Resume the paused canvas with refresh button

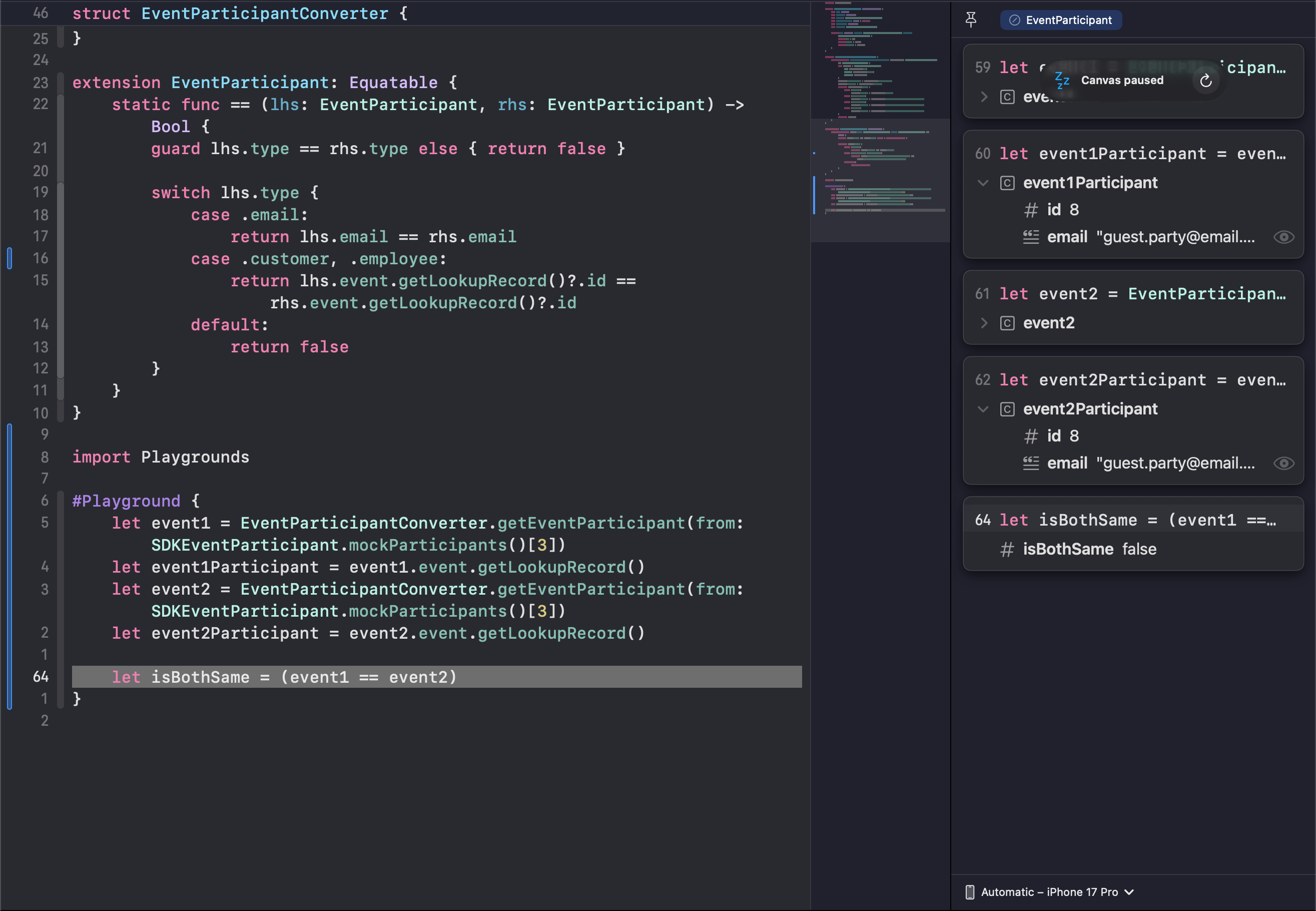(x=1205, y=81)
